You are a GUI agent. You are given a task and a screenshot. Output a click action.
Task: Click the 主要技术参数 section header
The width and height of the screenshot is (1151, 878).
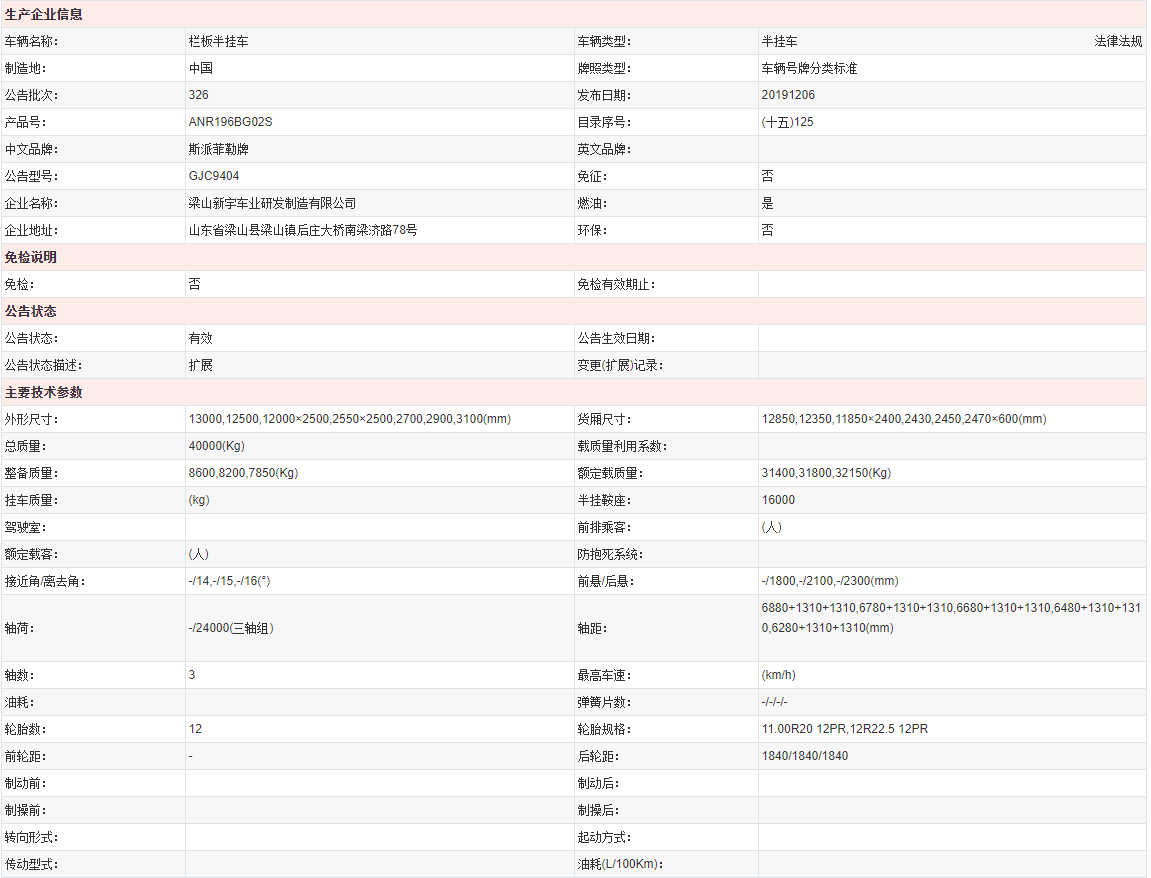[x=44, y=393]
